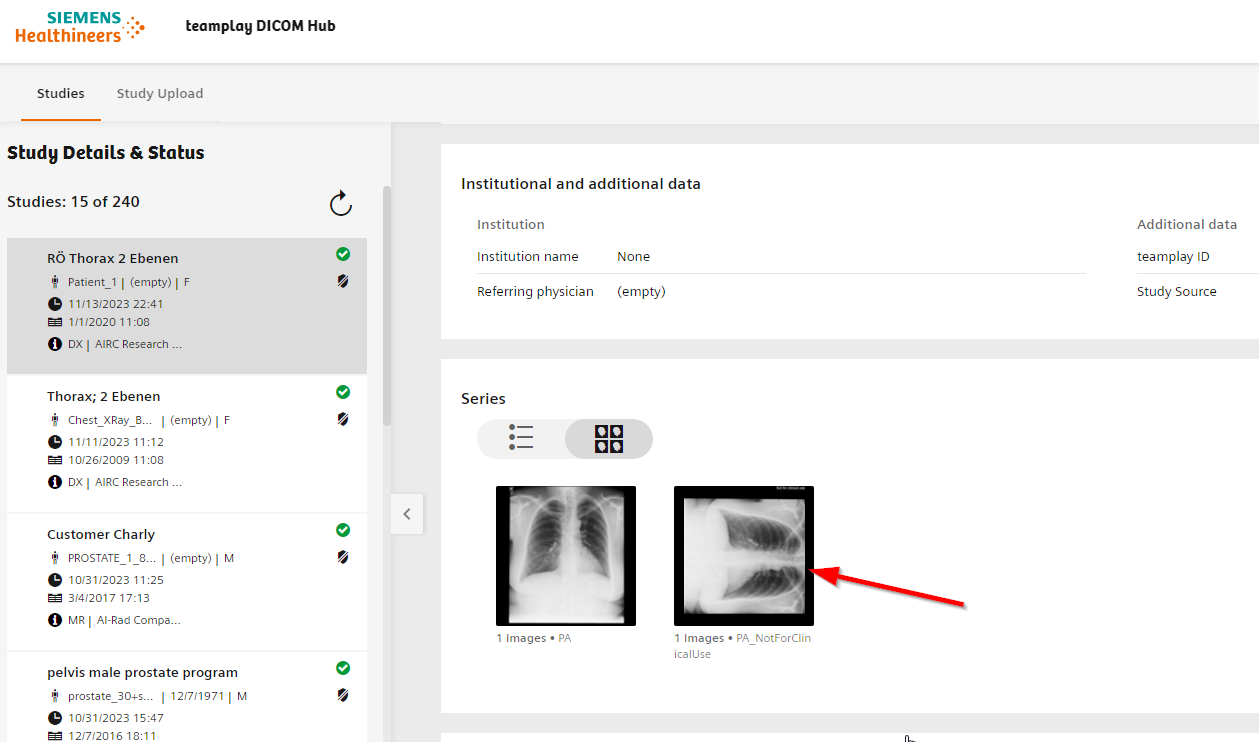Click the PA_NotForClinicalUse series link
1259x742 pixels.
pos(742,645)
